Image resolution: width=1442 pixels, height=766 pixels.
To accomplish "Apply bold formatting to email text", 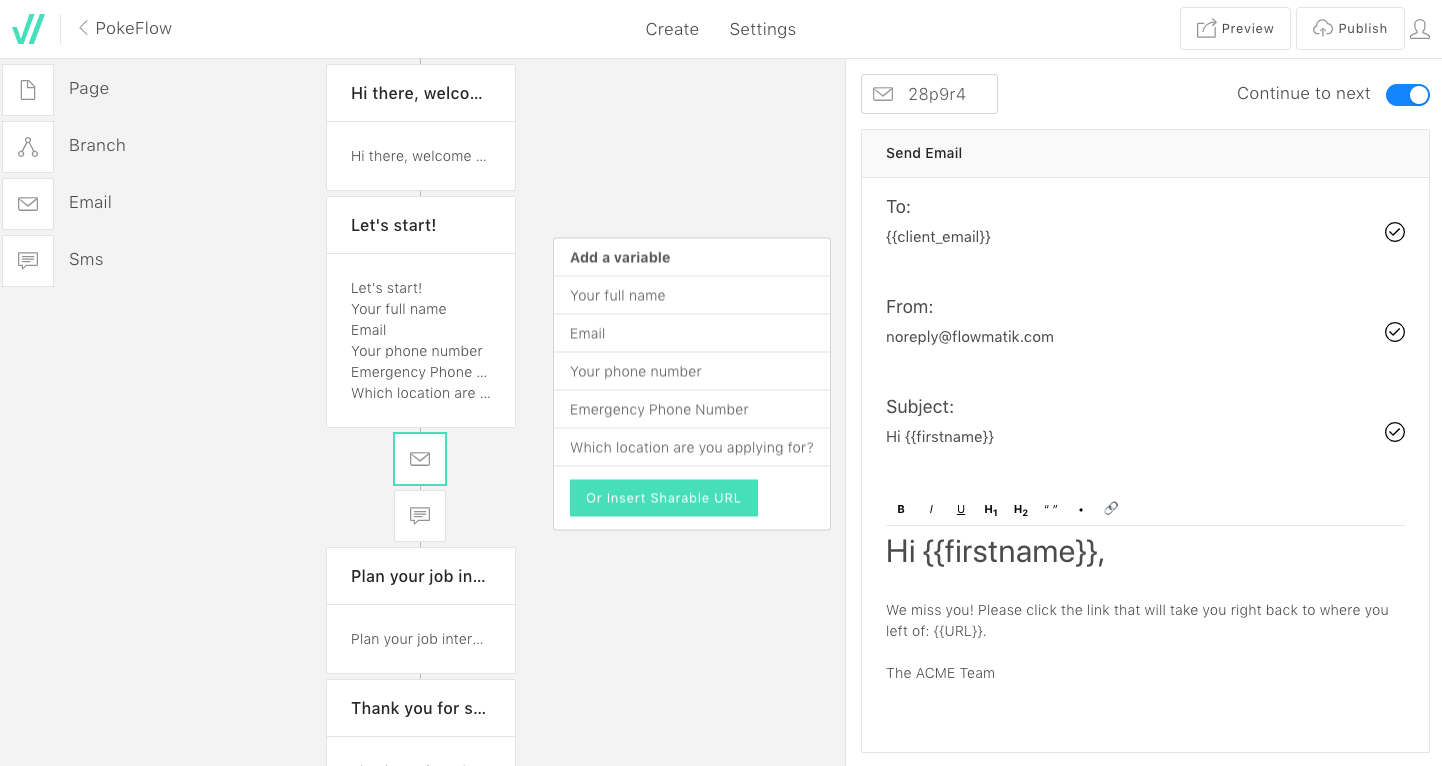I will pos(901,509).
